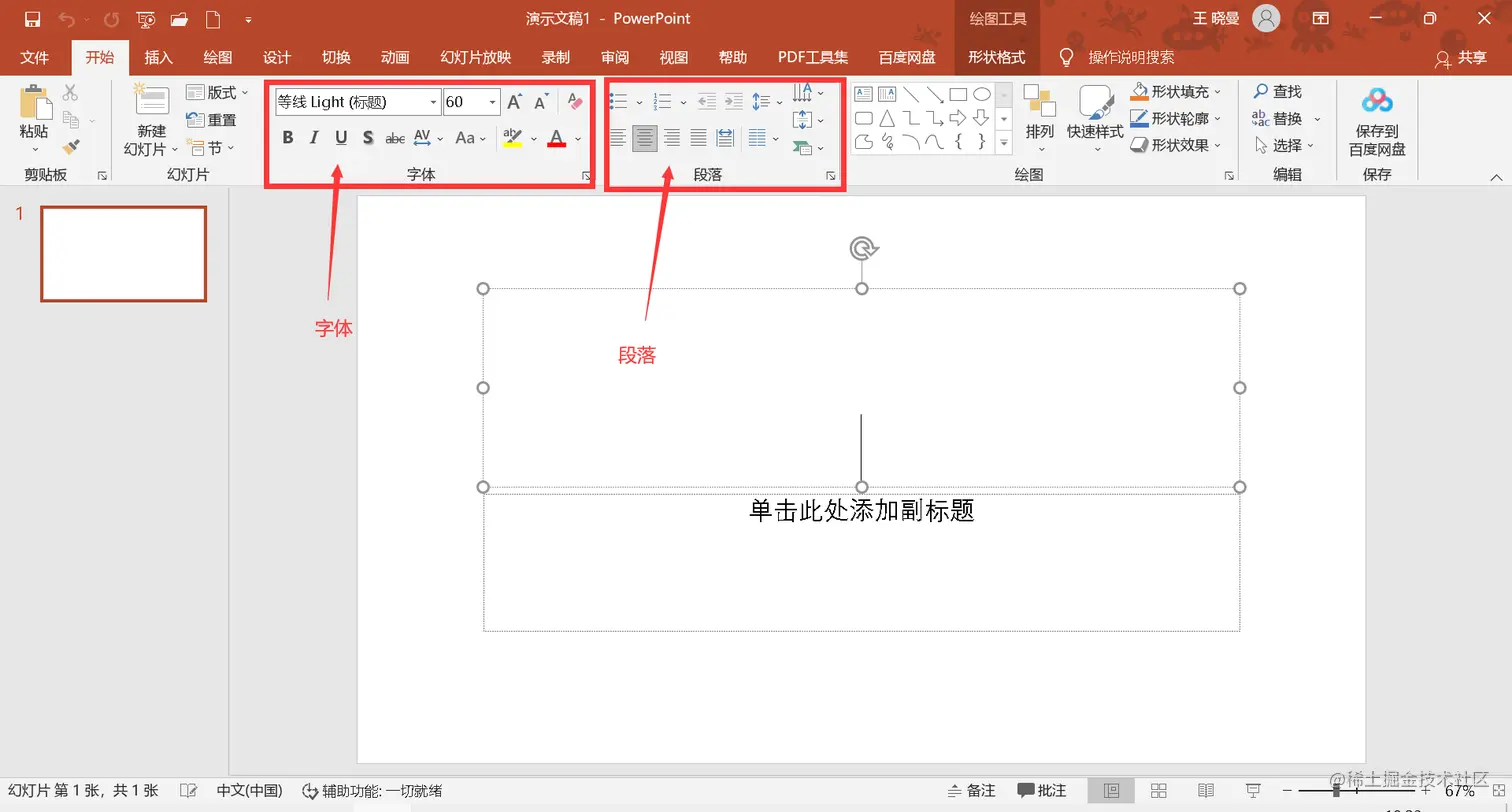Open the change case Aa dropdown
The image size is (1512, 812).
[x=470, y=138]
